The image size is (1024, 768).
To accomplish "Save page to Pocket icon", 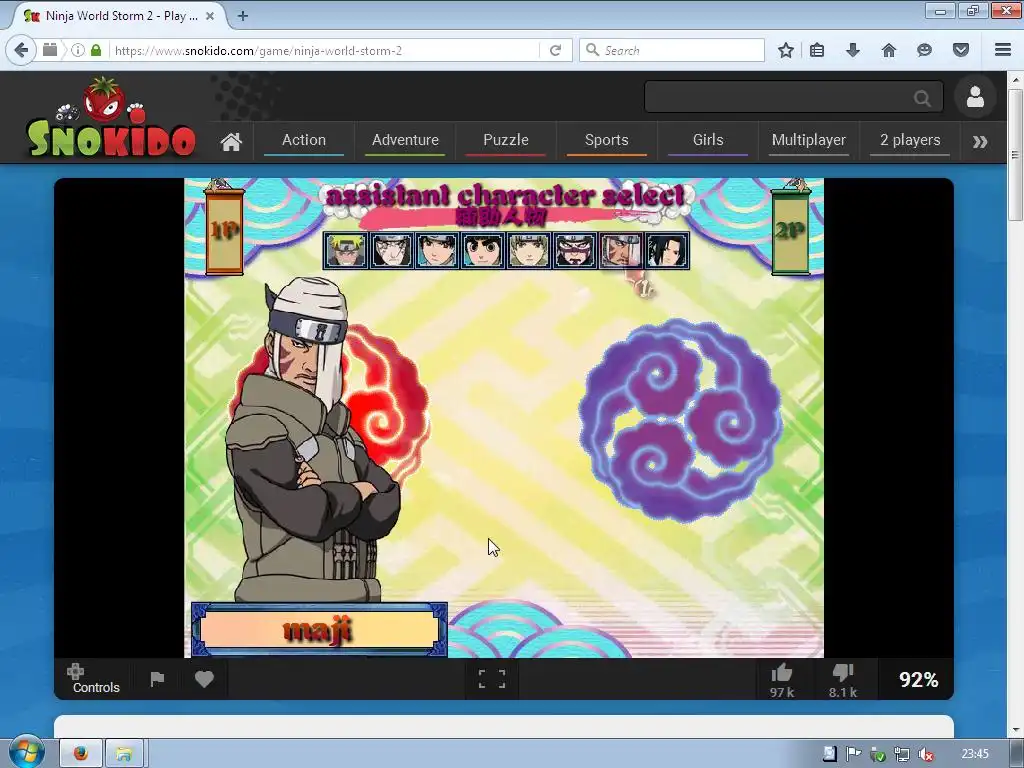I will coord(961,50).
